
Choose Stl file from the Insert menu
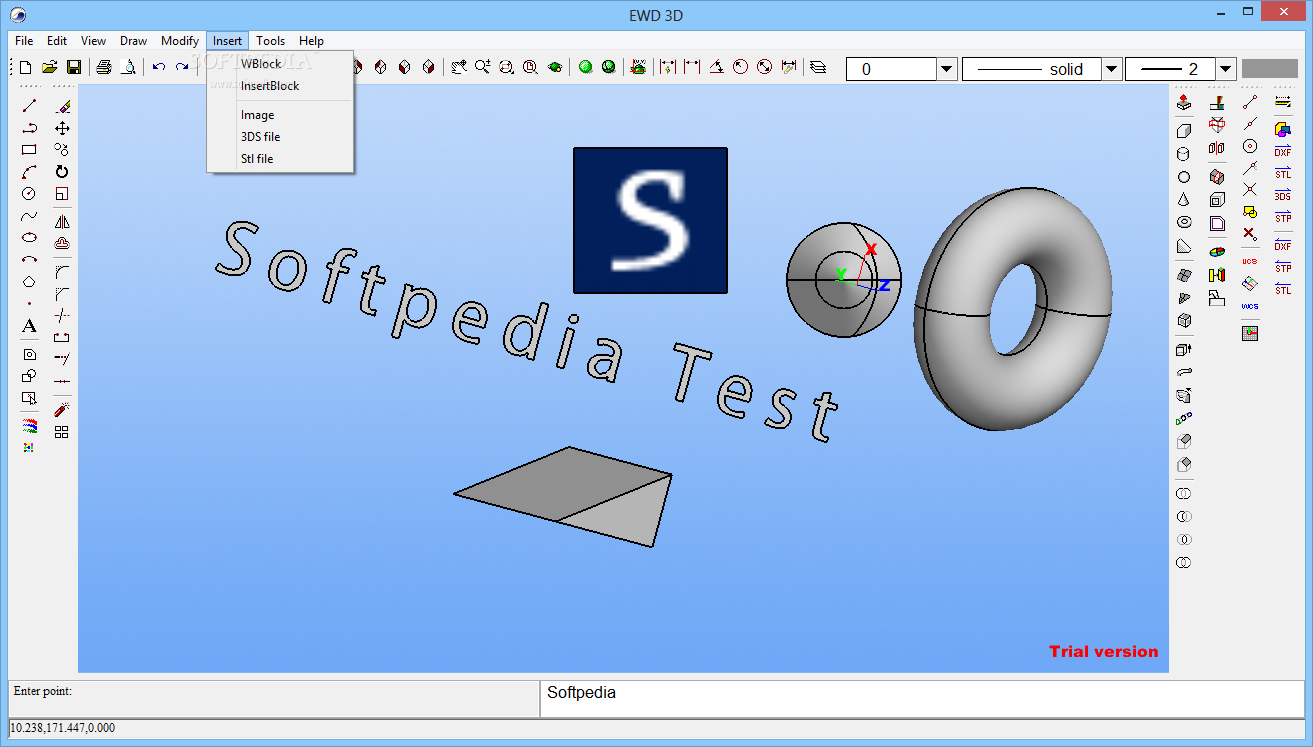click(280, 159)
